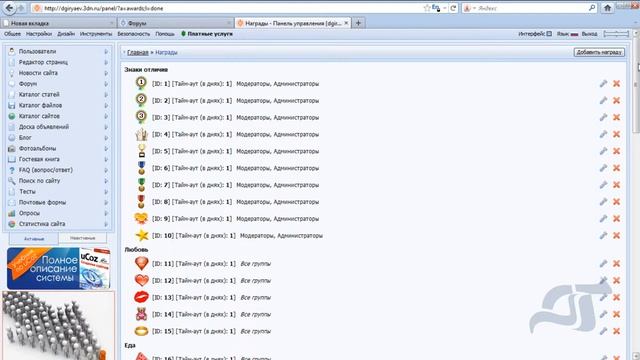
Task: Select the Неактивные modules tab
Action: point(82,238)
